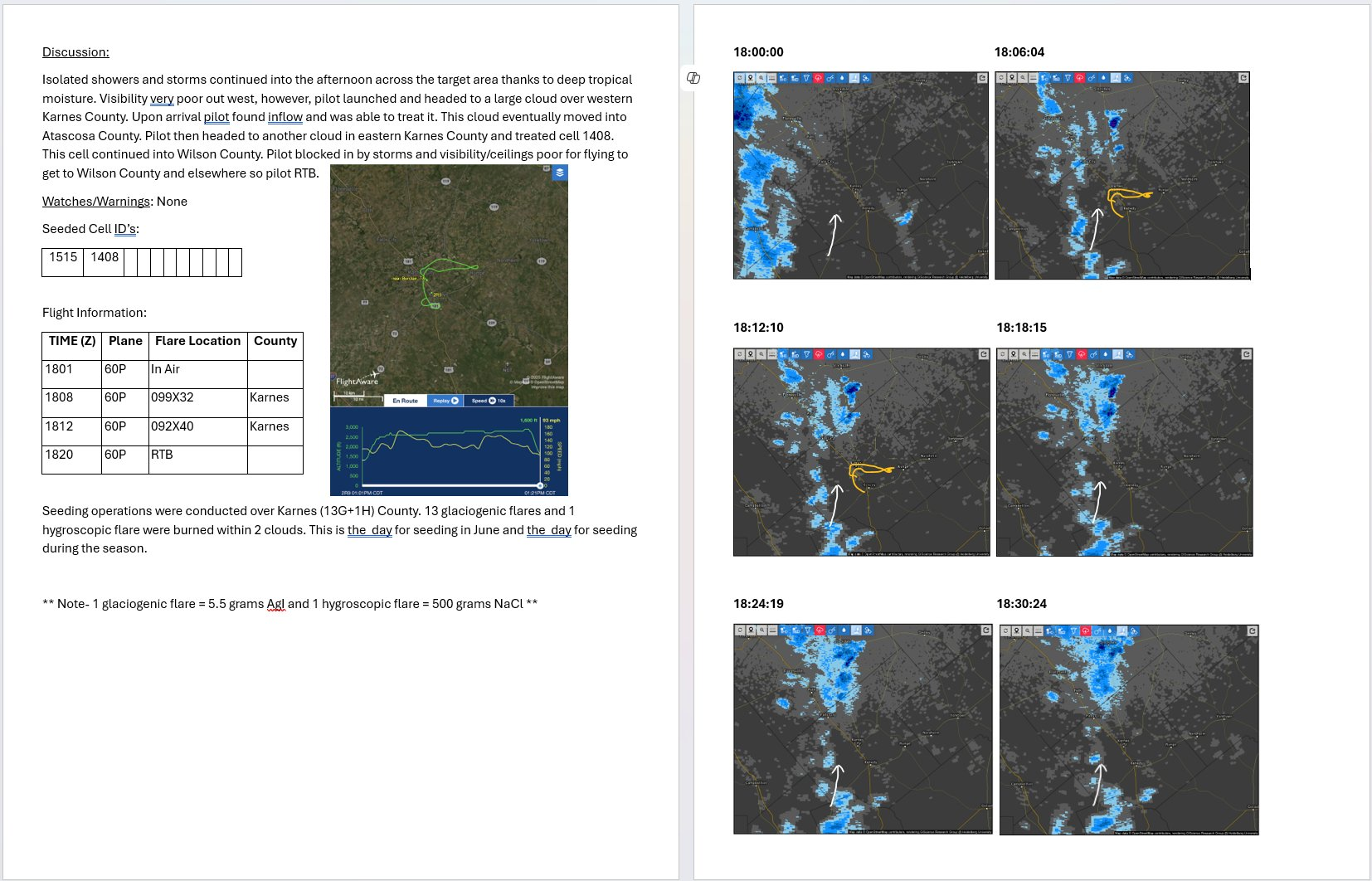Click the 'In Air' flare location cell

[x=198, y=374]
